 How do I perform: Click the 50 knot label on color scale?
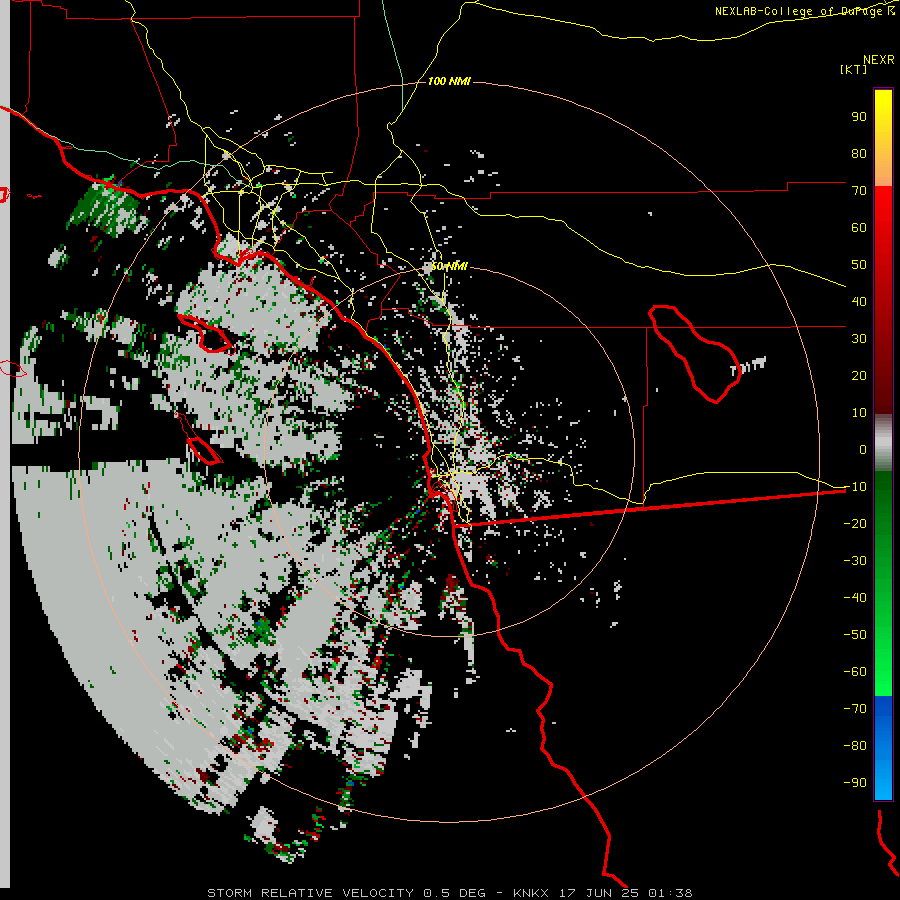point(859,265)
